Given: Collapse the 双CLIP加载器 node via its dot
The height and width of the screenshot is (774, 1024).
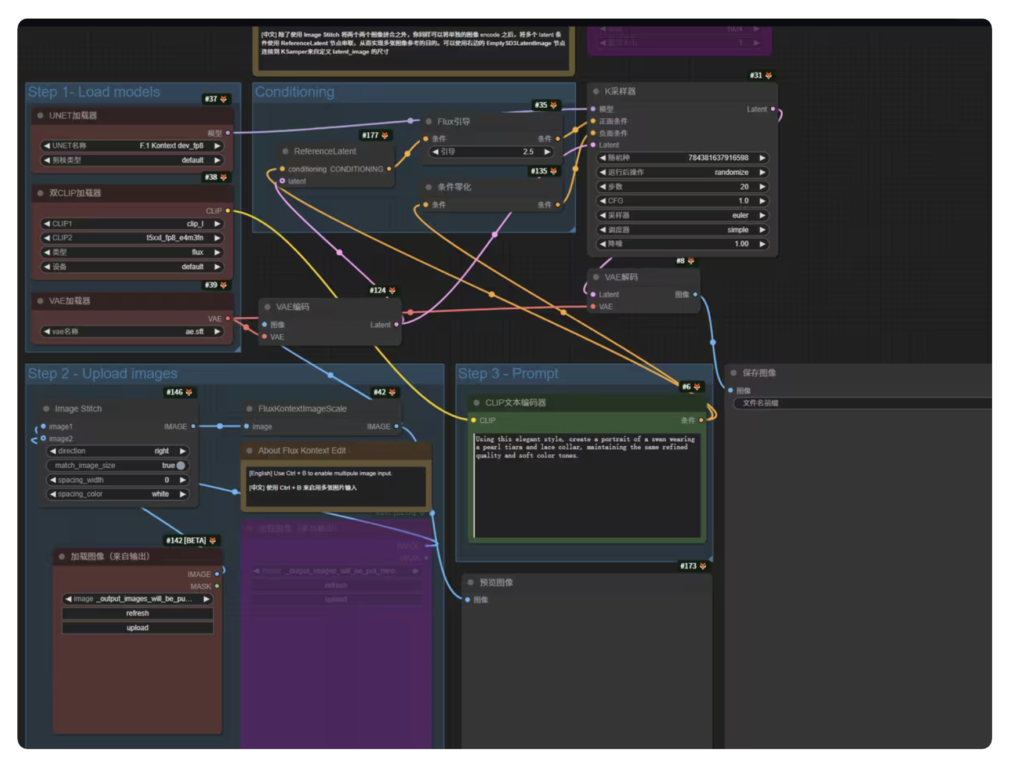Looking at the screenshot, I should pyautogui.click(x=40, y=193).
